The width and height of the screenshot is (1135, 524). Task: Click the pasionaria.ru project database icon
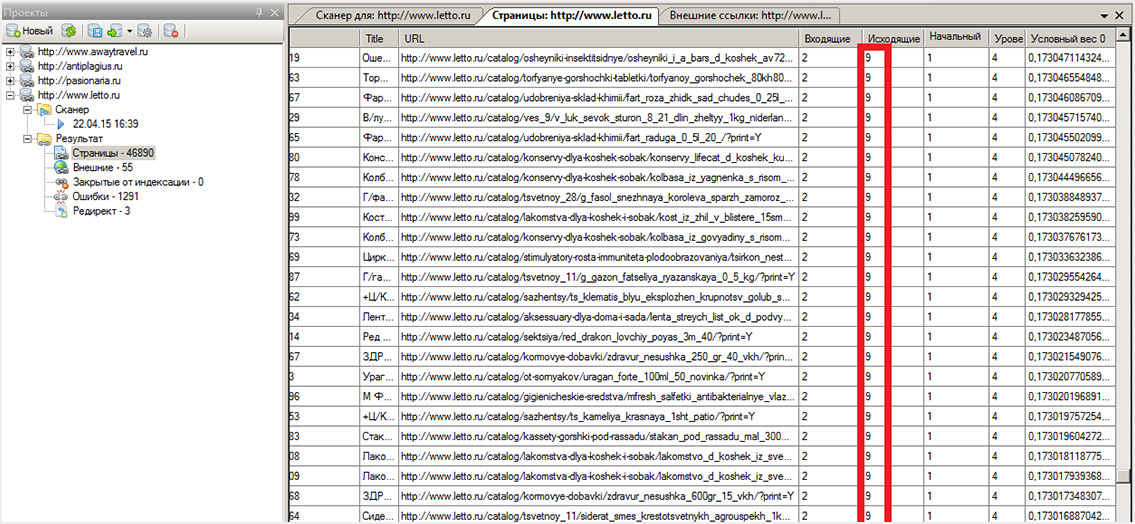click(27, 81)
